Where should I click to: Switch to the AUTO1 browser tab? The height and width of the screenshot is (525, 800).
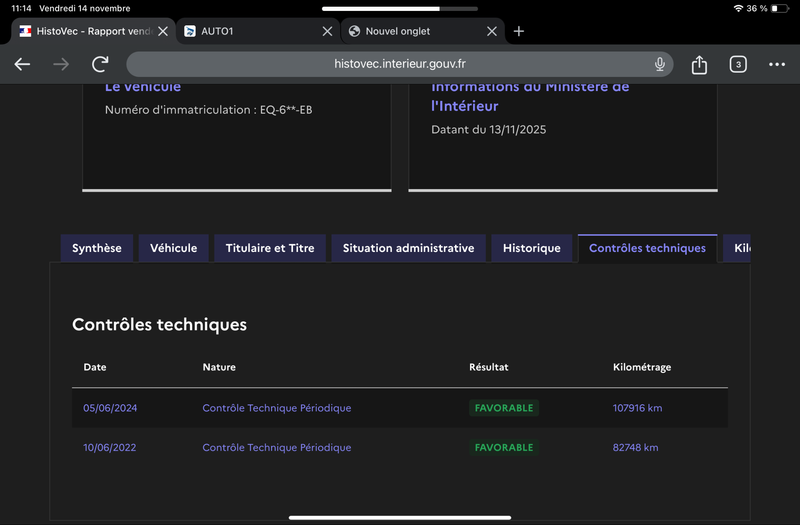tap(250, 31)
